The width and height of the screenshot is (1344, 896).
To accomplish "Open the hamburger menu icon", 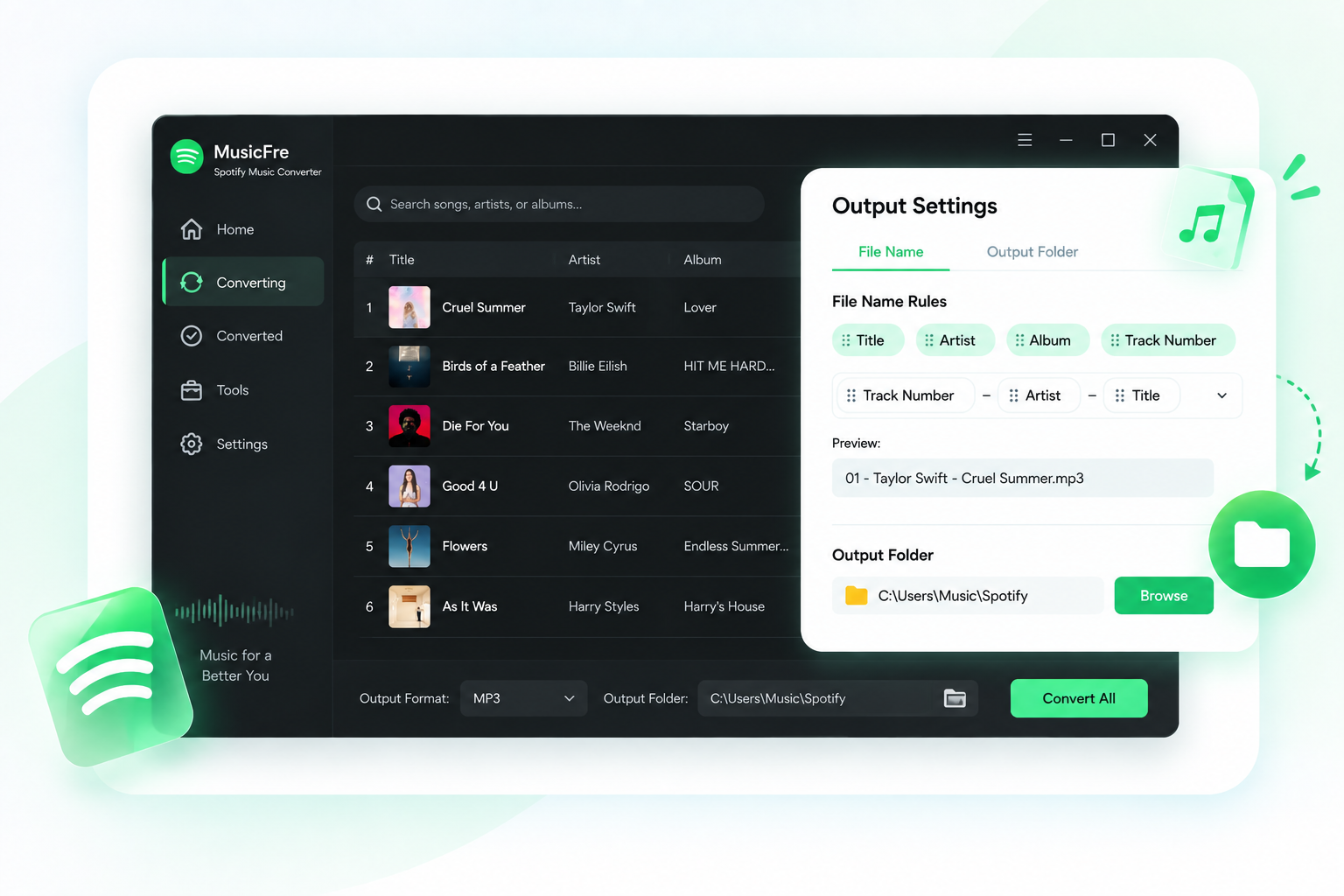I will point(1025,140).
